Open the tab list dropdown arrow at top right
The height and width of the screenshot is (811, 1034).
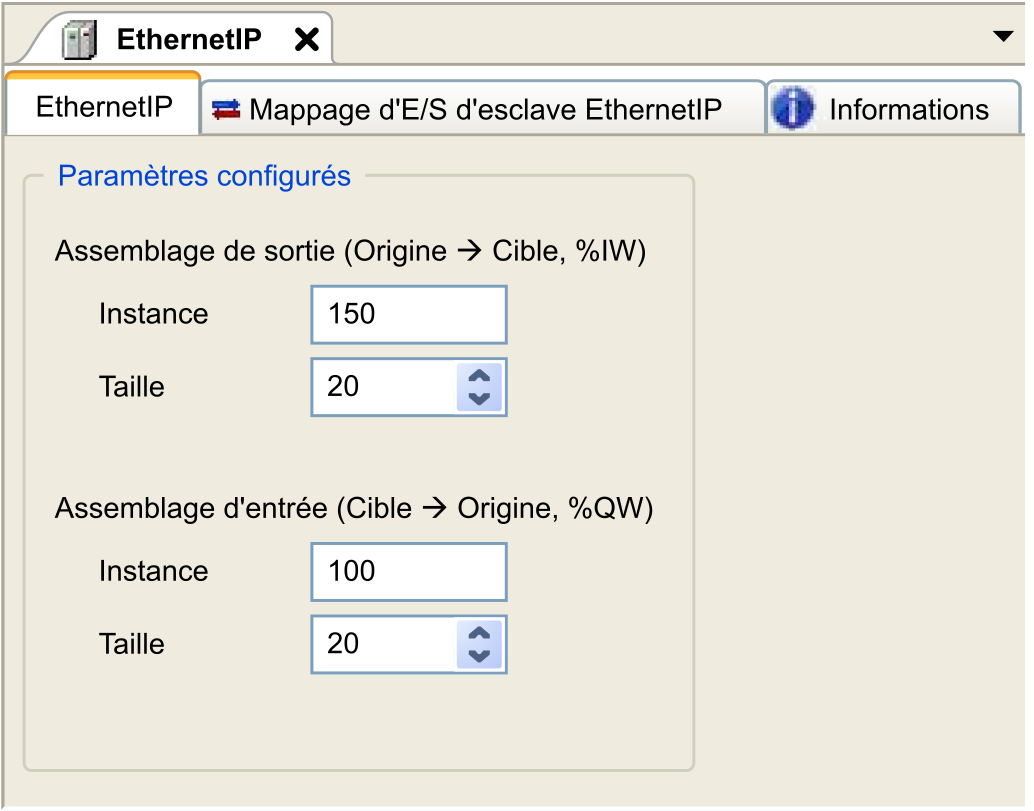pos(1003,36)
